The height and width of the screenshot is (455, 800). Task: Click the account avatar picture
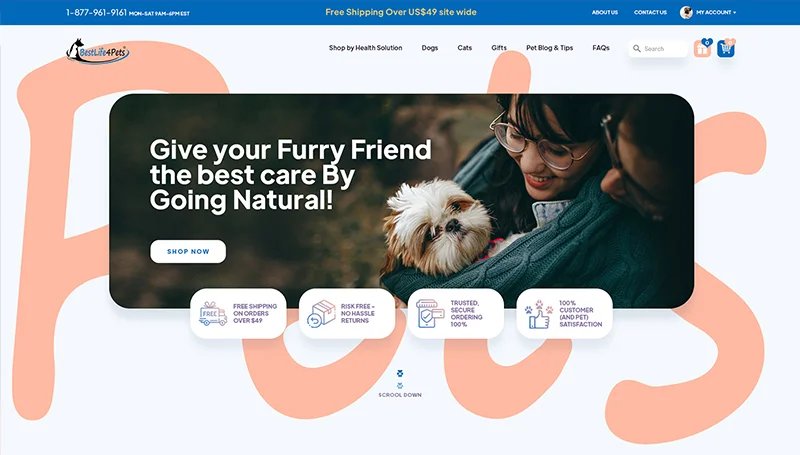(x=686, y=12)
